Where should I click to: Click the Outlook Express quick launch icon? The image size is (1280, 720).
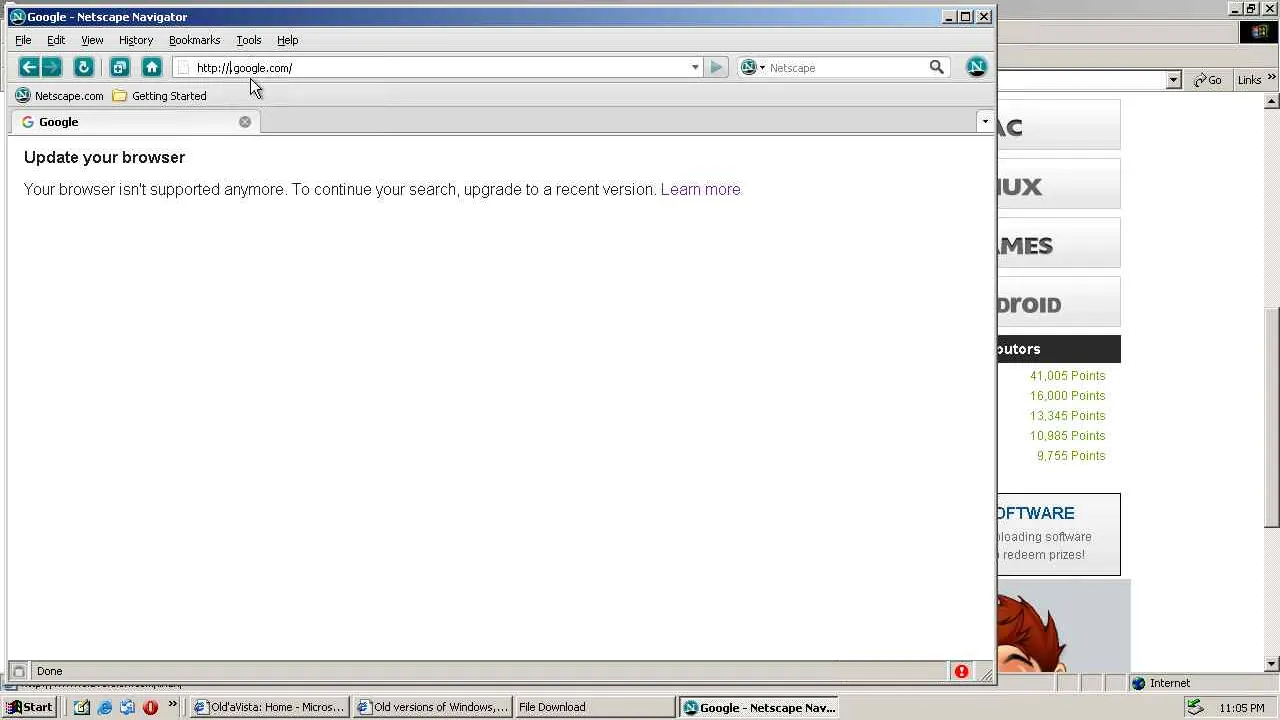click(127, 707)
